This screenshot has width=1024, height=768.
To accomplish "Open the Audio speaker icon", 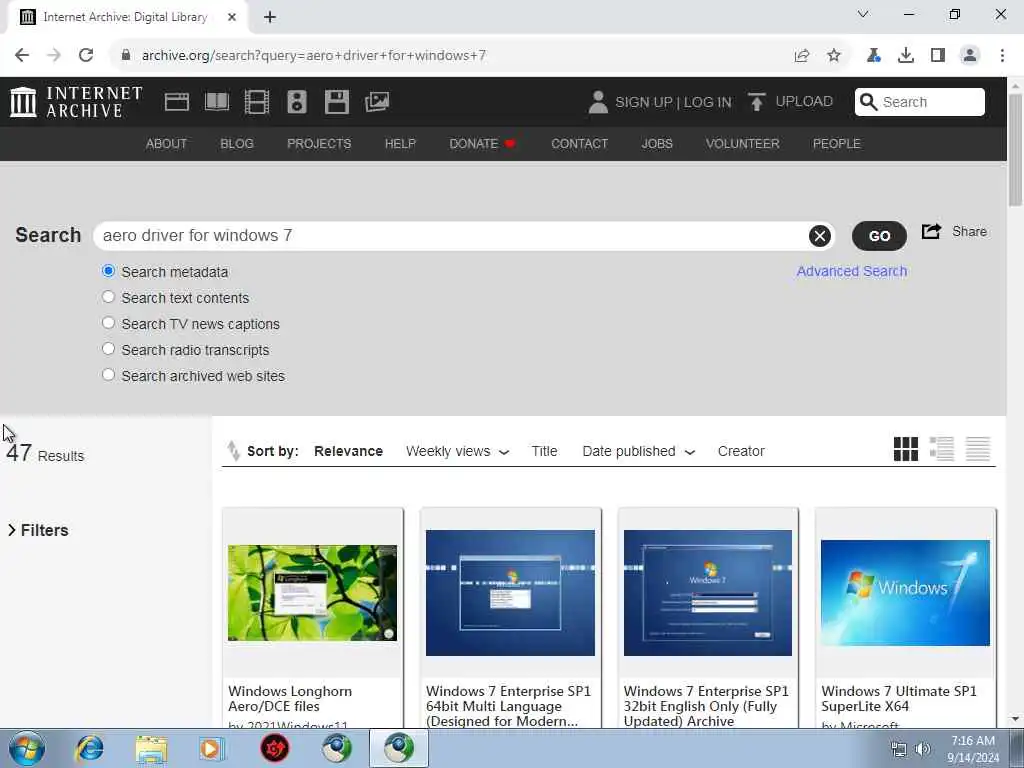I will (296, 102).
